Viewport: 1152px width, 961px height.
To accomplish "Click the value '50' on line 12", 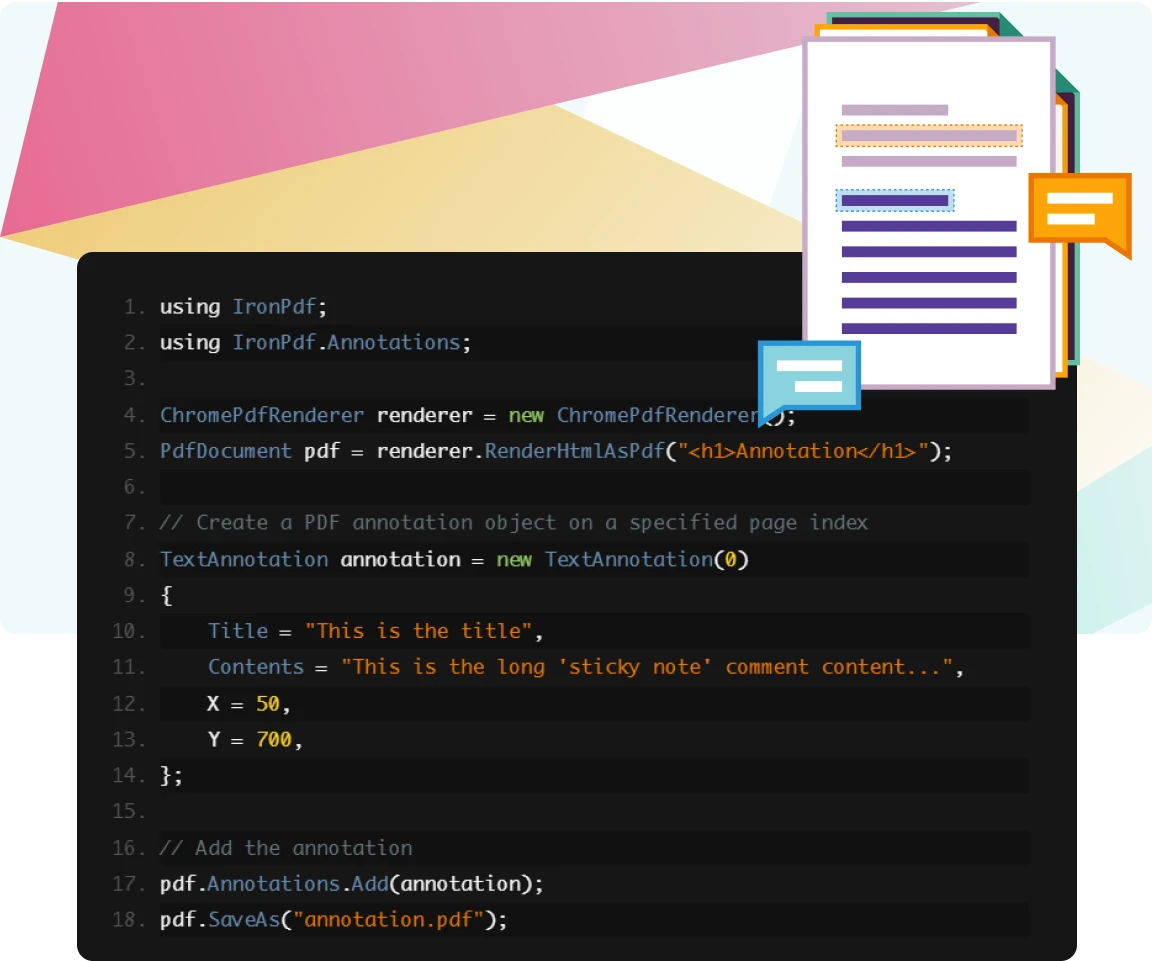I will (267, 704).
